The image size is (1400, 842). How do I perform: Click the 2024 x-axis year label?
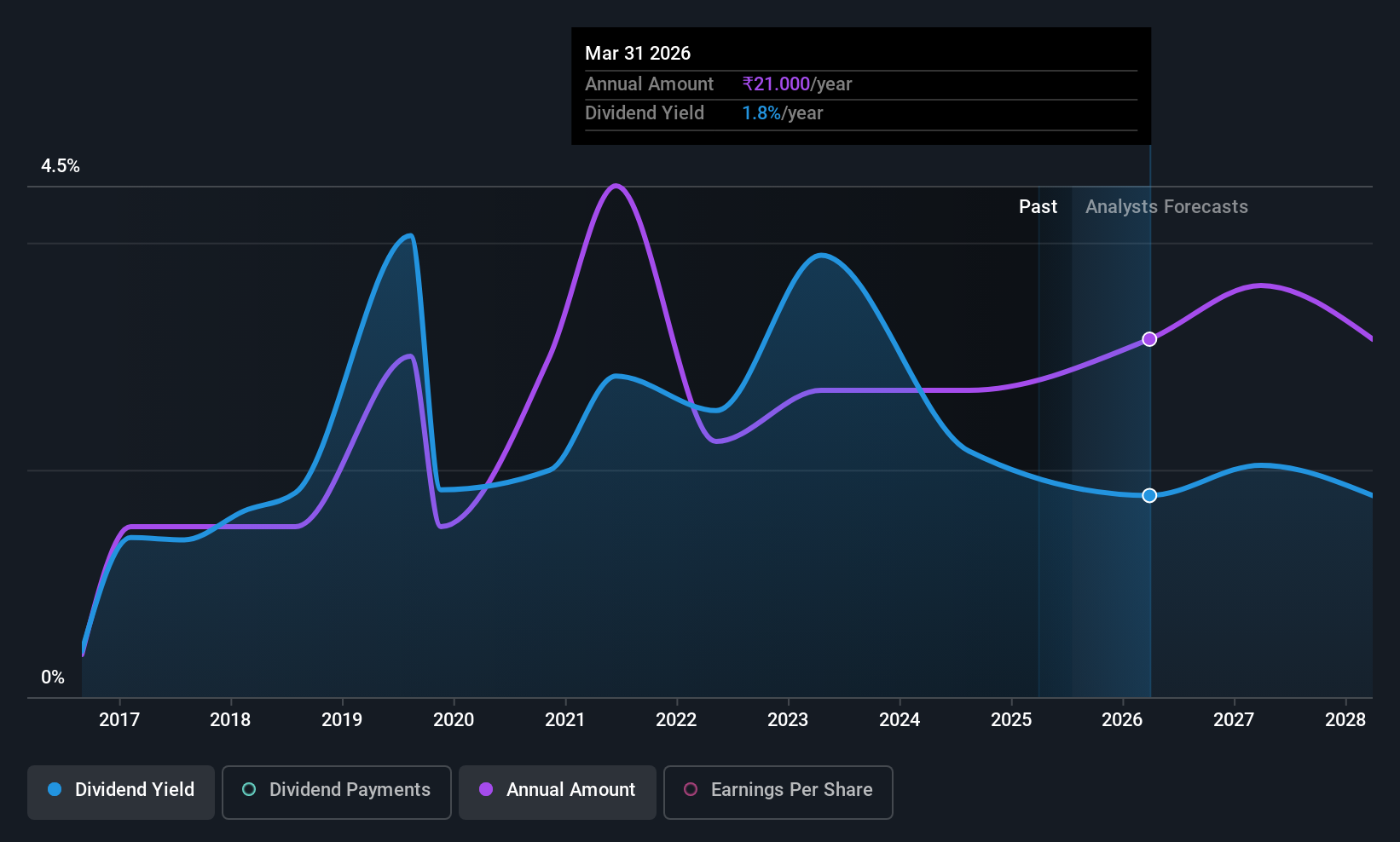coord(900,719)
